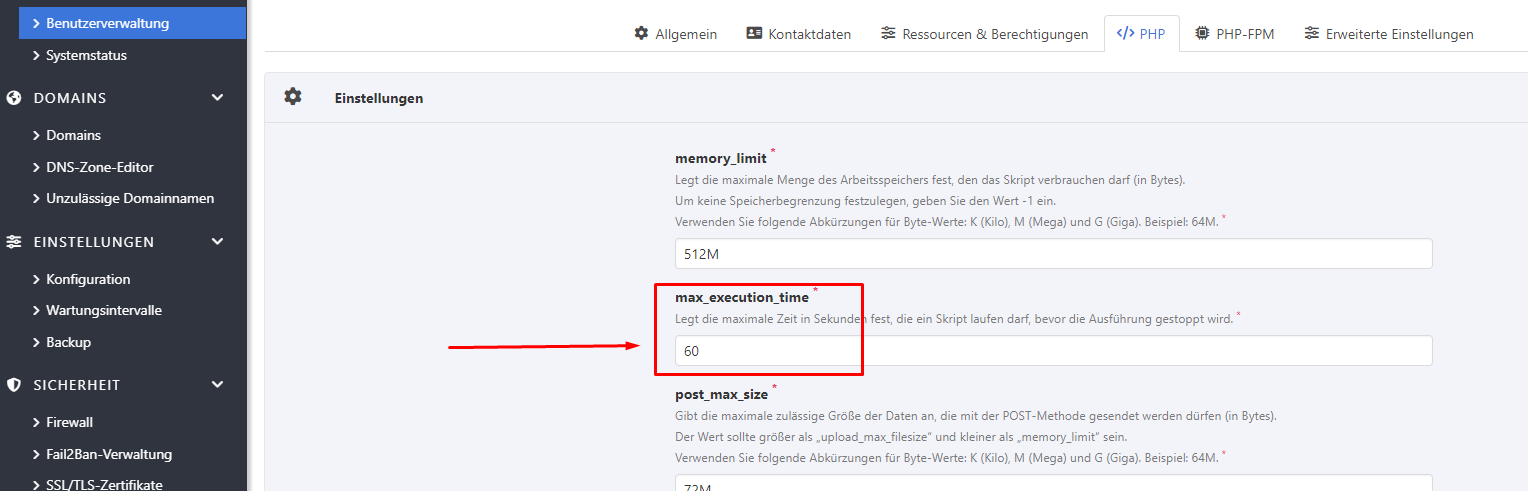Collapse the DOMAINS sidebar section

(218, 98)
